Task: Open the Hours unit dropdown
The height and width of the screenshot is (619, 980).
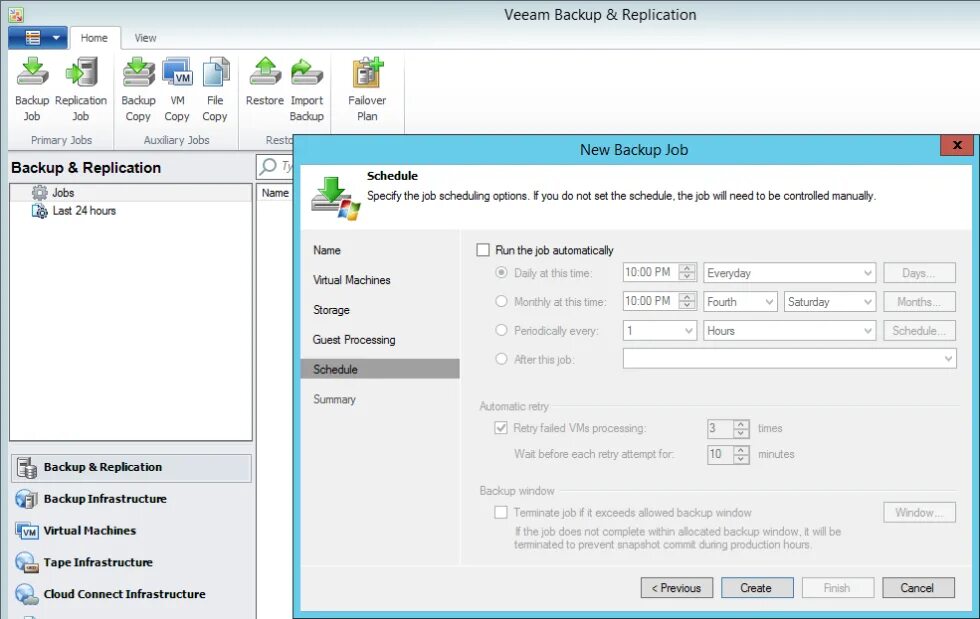Action: tap(789, 331)
